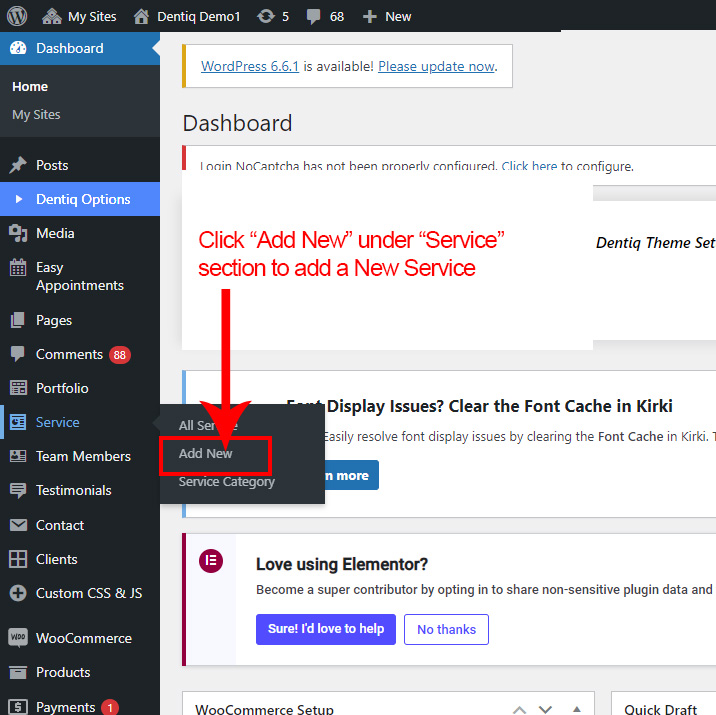The image size is (716, 715).
Task: Click the WooCommerce icon in sidebar
Action: tap(18, 638)
